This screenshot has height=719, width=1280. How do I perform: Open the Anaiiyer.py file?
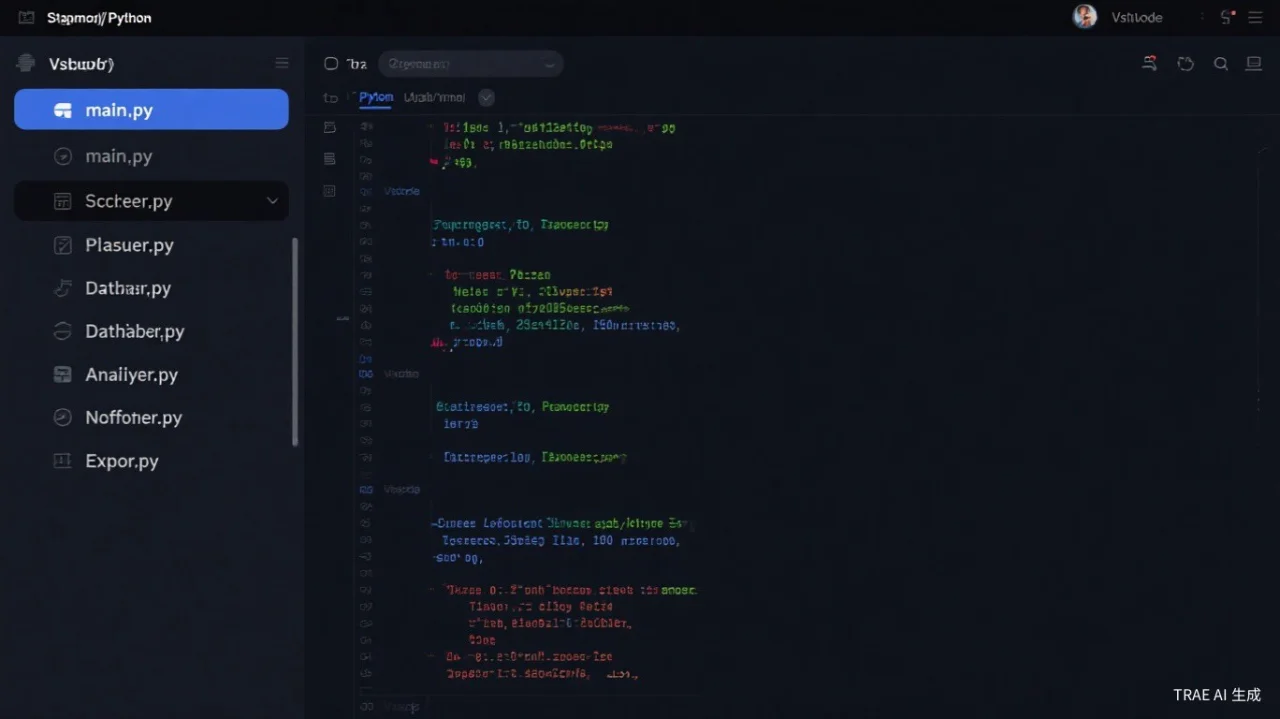(x=132, y=375)
